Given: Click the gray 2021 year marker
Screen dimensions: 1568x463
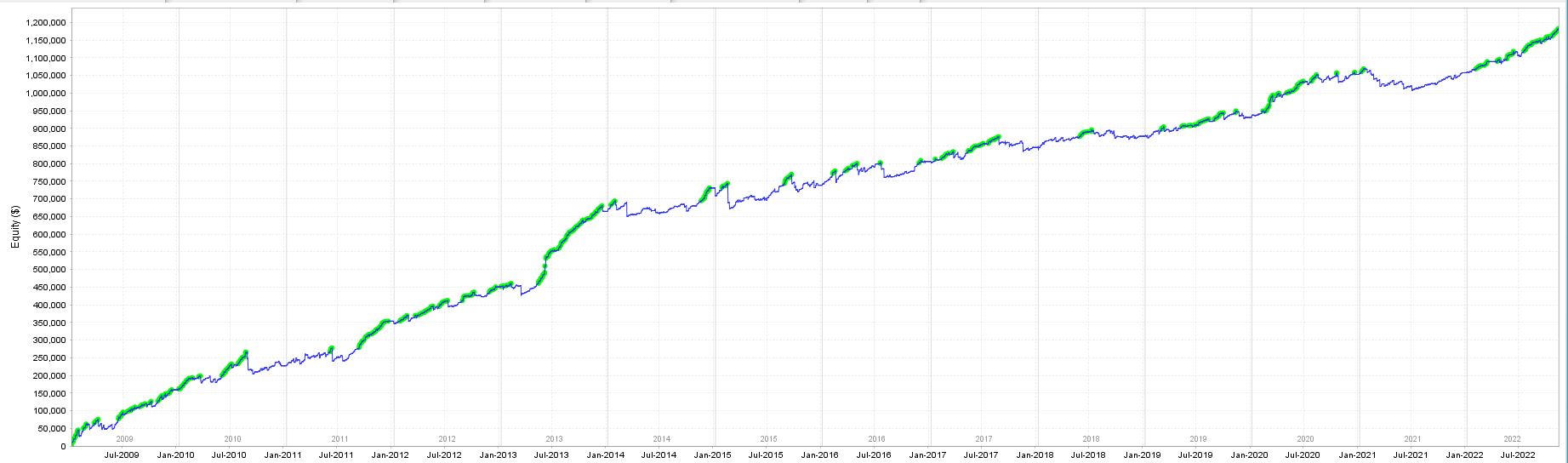Looking at the screenshot, I should [x=1413, y=439].
